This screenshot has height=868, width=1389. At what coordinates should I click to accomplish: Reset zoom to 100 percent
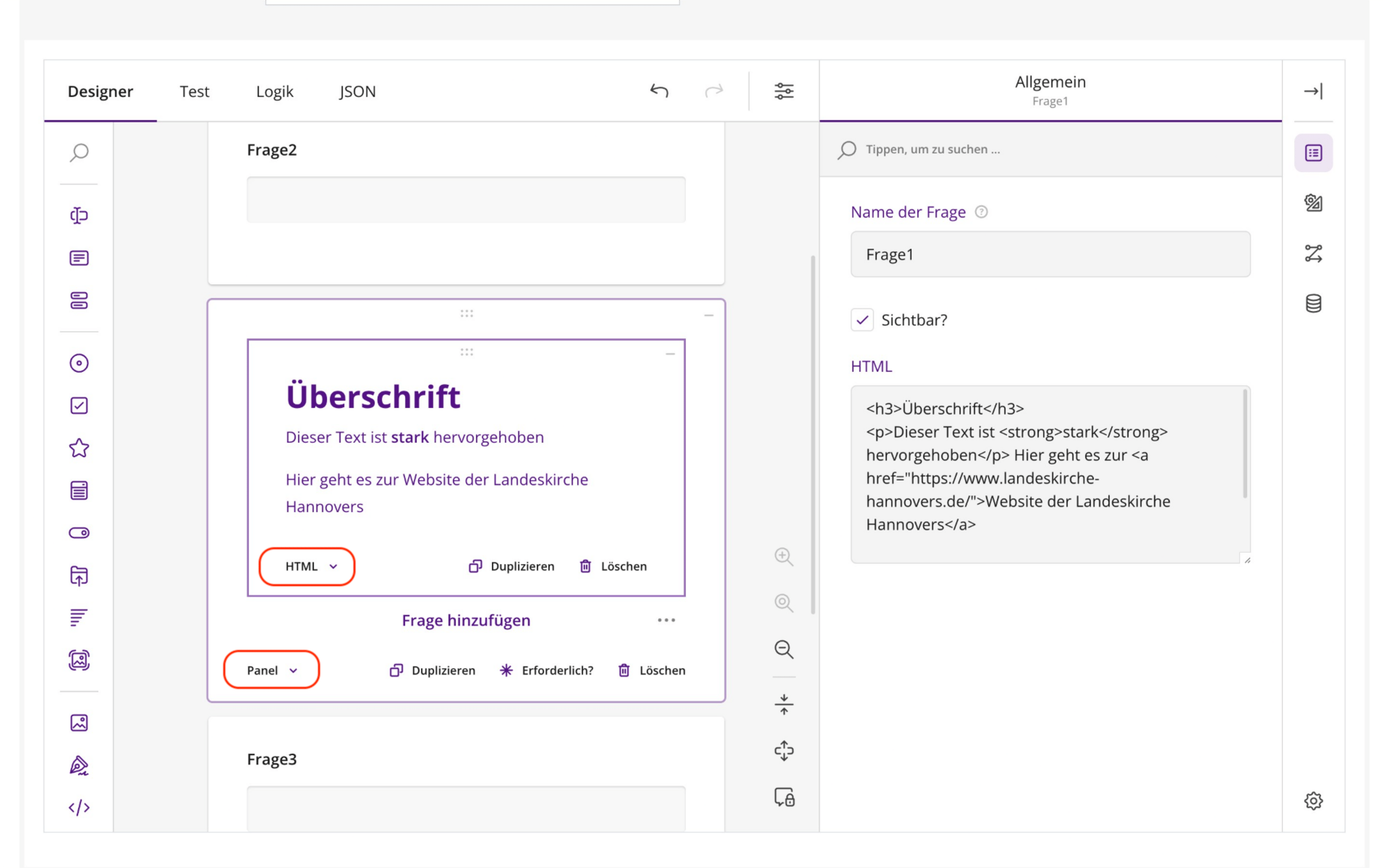pos(784,603)
